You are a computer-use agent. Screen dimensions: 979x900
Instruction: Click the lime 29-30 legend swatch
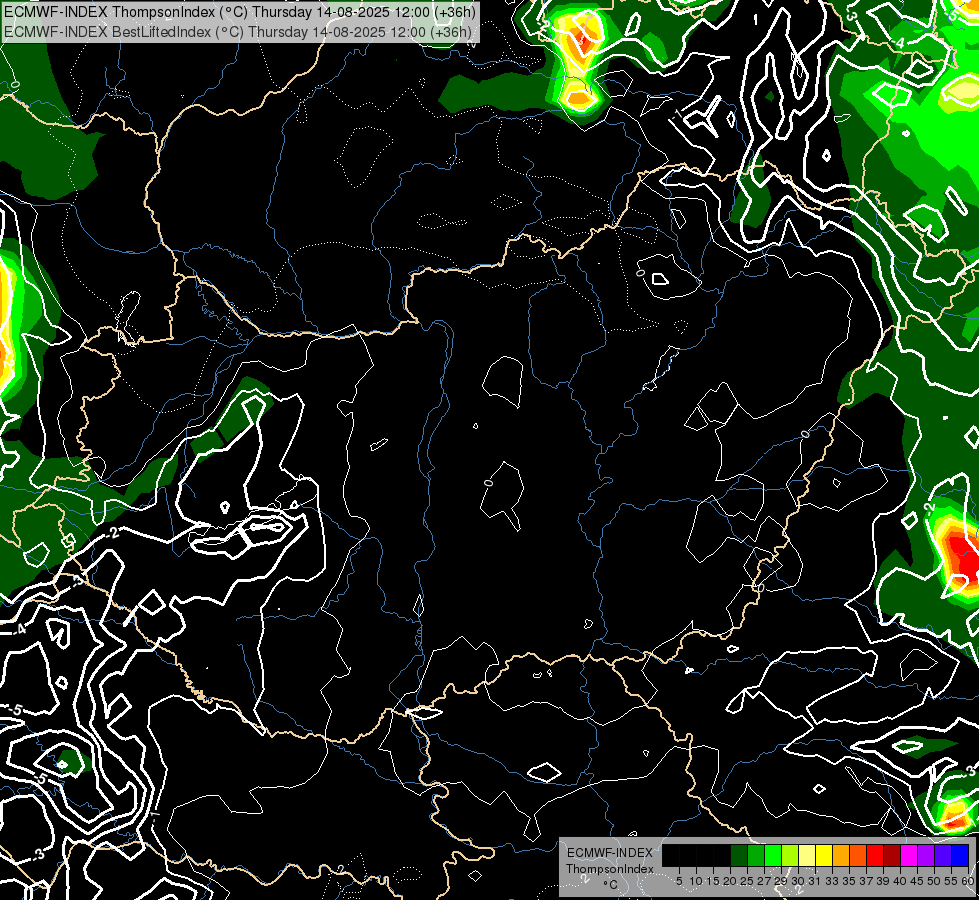pyautogui.click(x=790, y=855)
